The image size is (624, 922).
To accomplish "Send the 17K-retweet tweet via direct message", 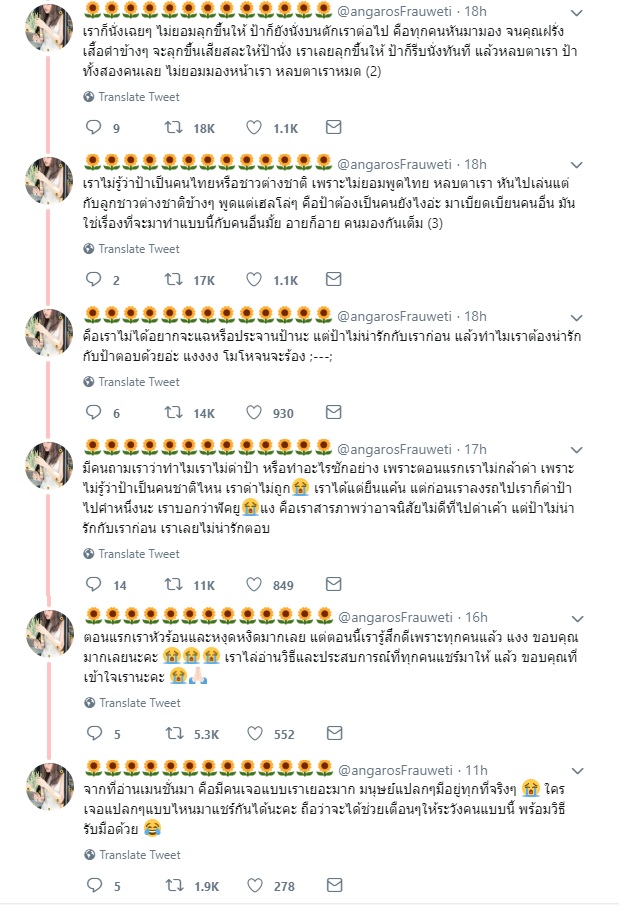I will pyautogui.click(x=333, y=279).
